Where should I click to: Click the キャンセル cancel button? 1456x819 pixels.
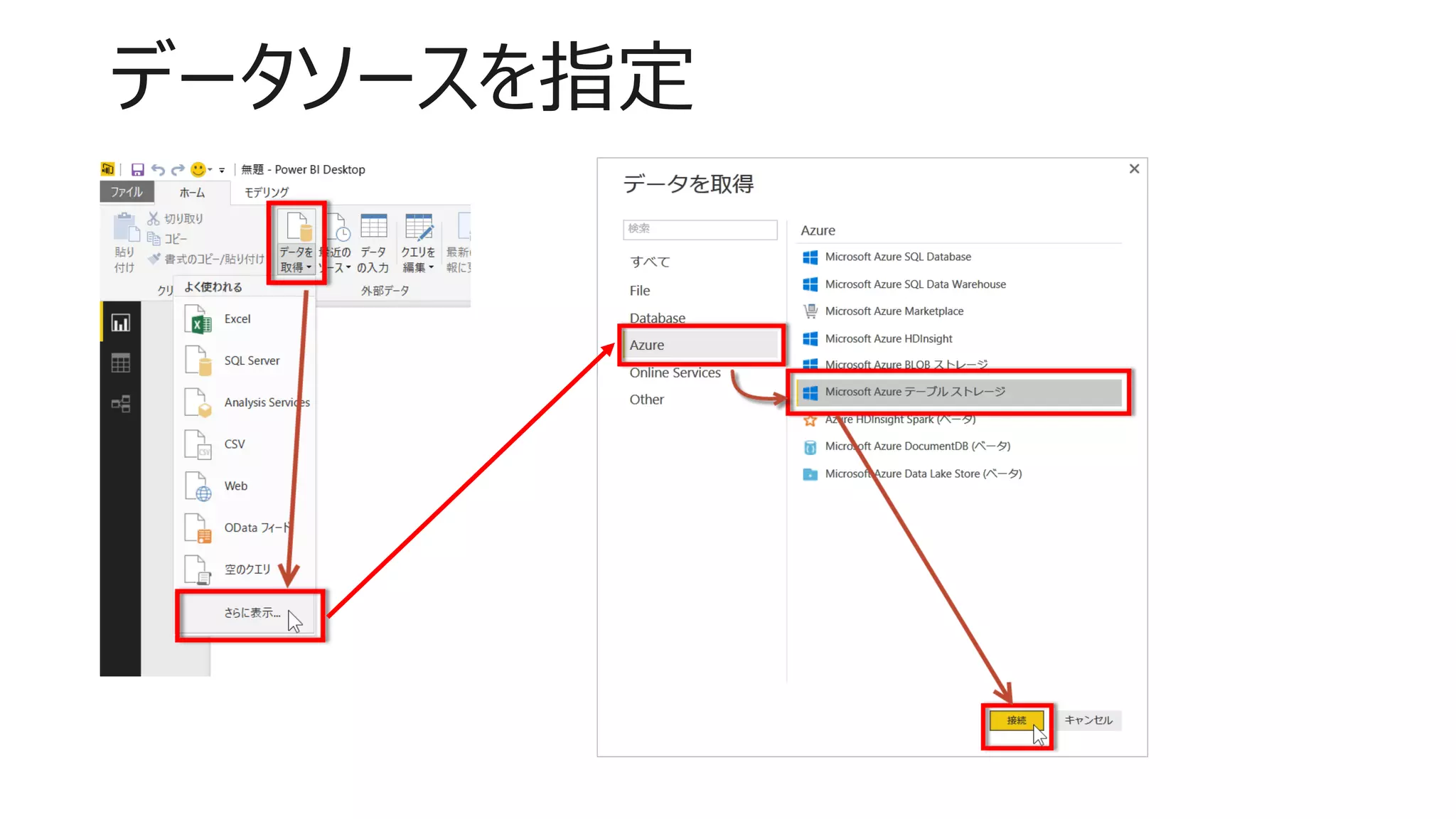[x=1088, y=721]
